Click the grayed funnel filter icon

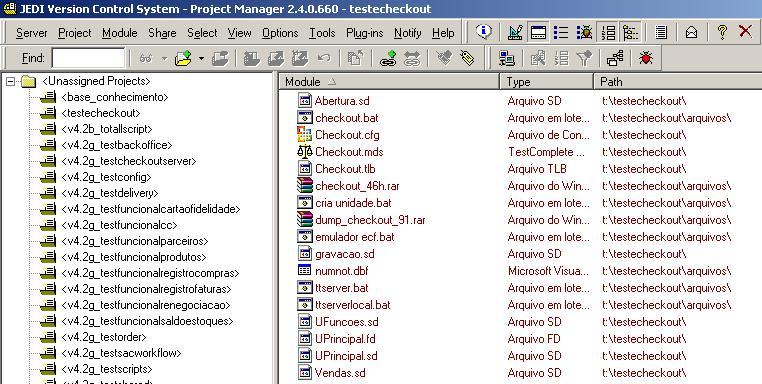(584, 59)
